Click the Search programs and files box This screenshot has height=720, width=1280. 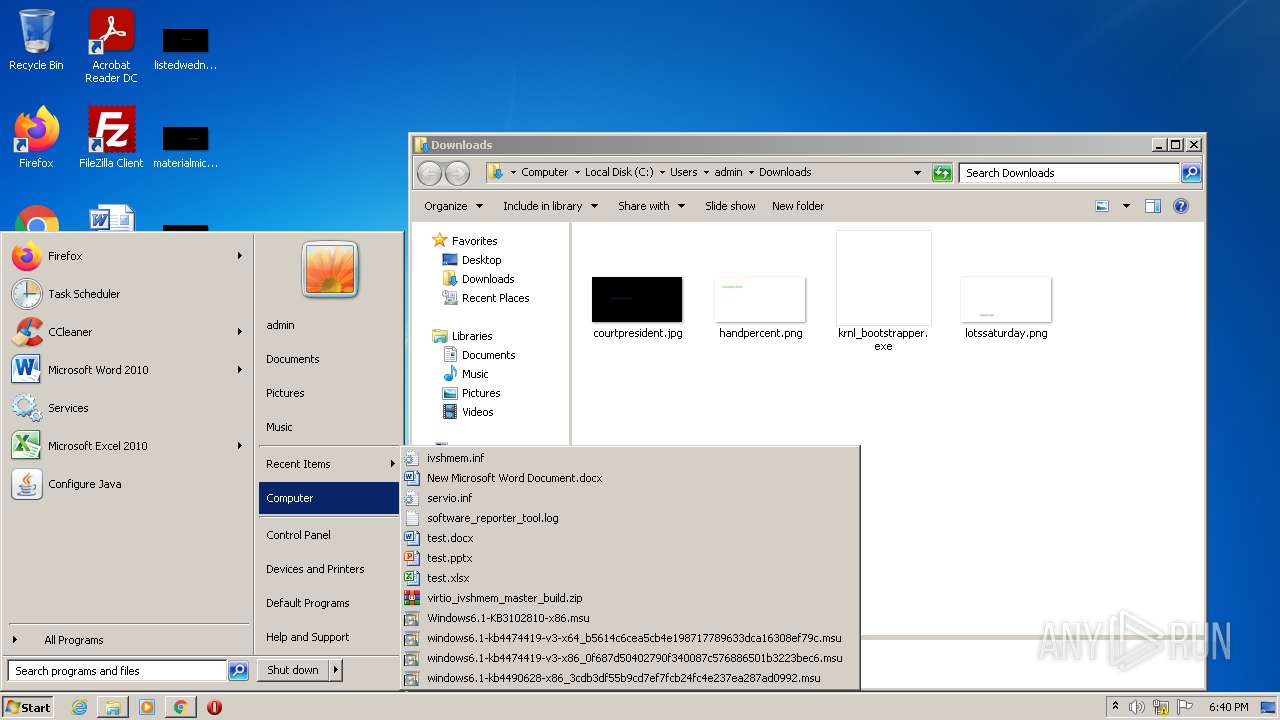(x=117, y=671)
